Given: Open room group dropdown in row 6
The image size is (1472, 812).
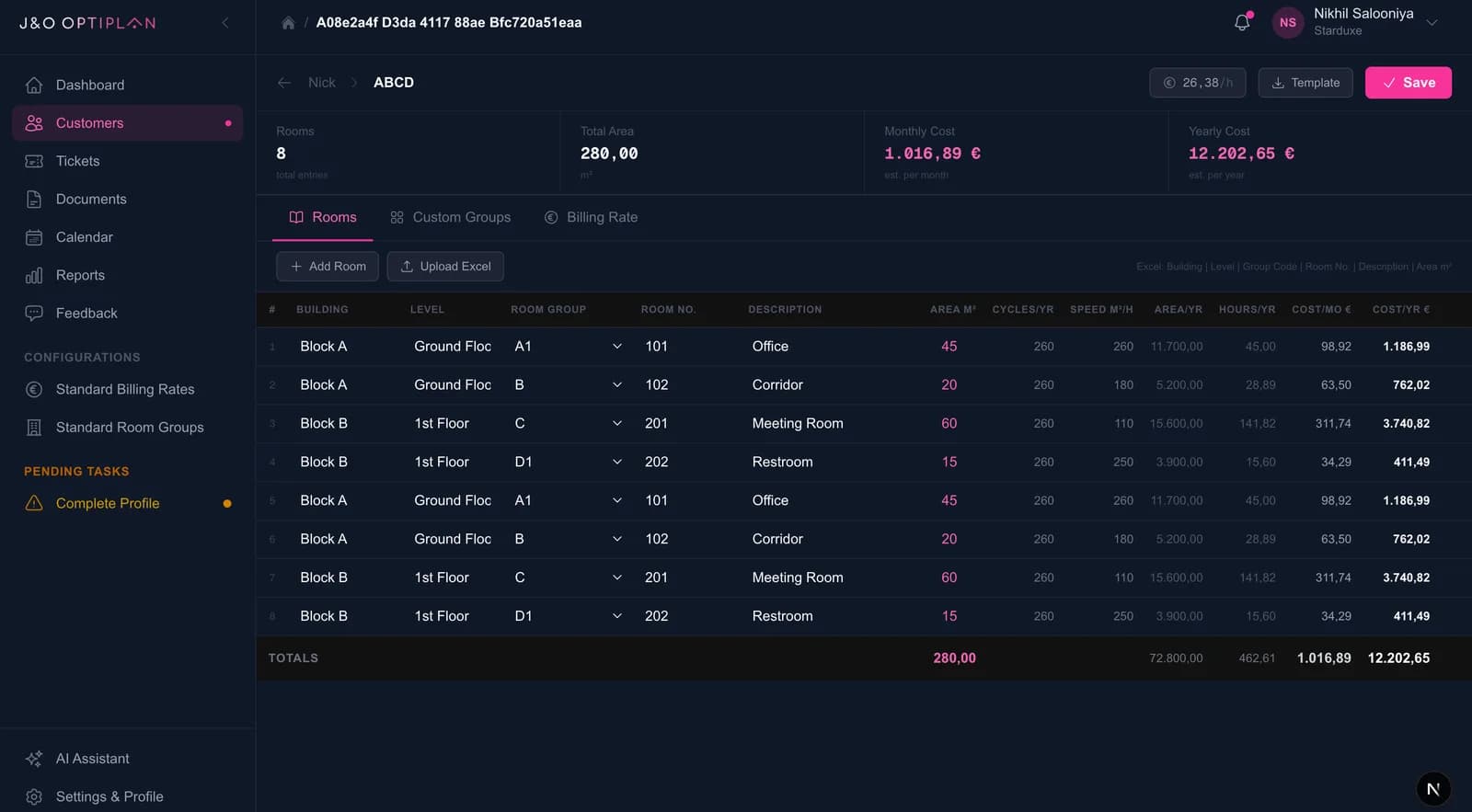Looking at the screenshot, I should (569, 540).
